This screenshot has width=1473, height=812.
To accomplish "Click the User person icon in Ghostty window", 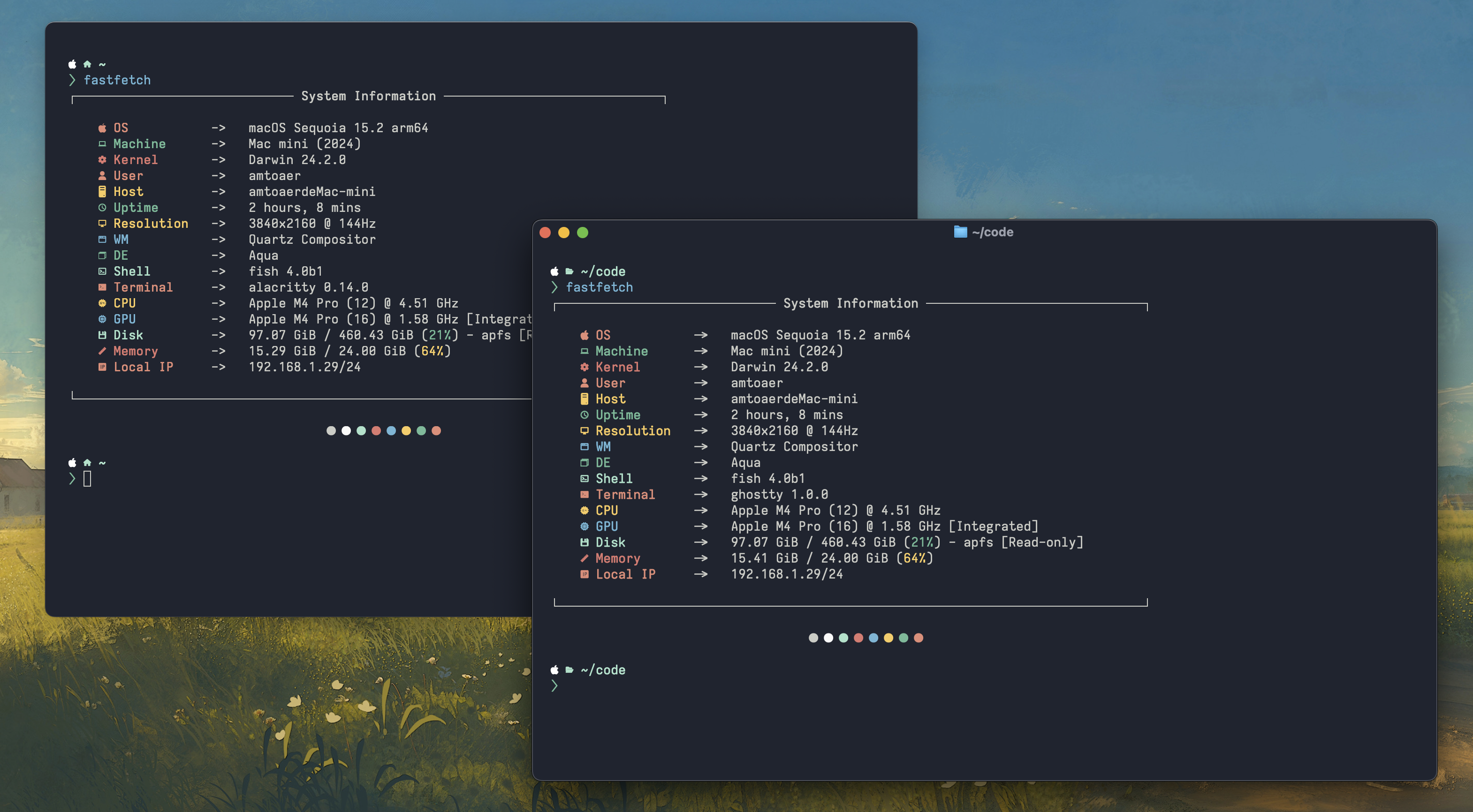I will (585, 383).
